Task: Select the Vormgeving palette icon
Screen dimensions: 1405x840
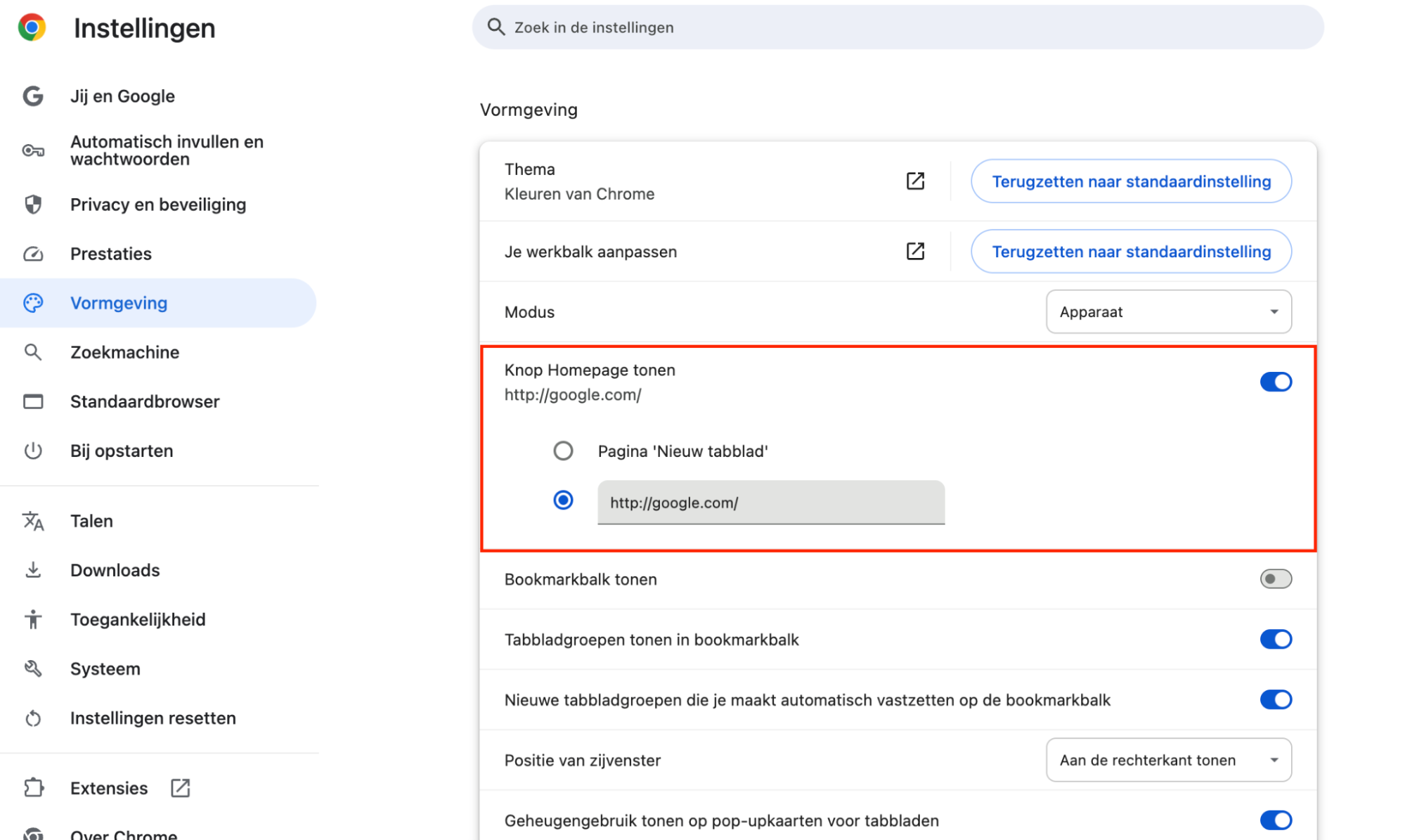Action: click(33, 303)
